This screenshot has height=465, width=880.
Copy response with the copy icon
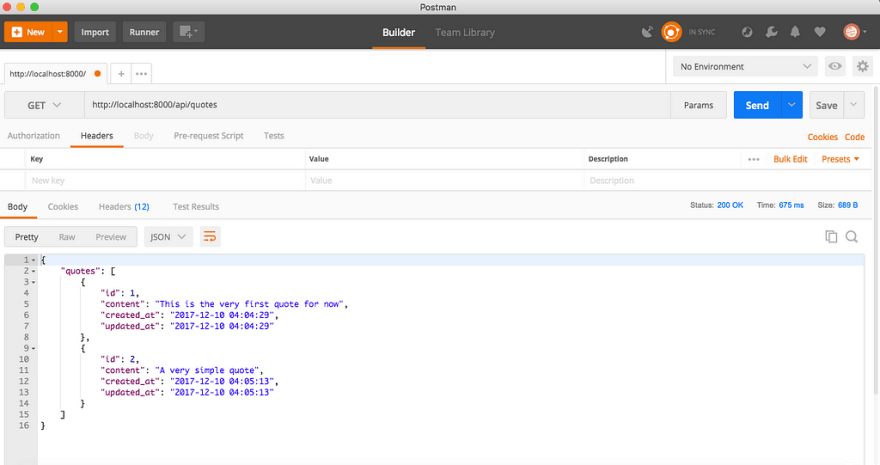pos(831,237)
